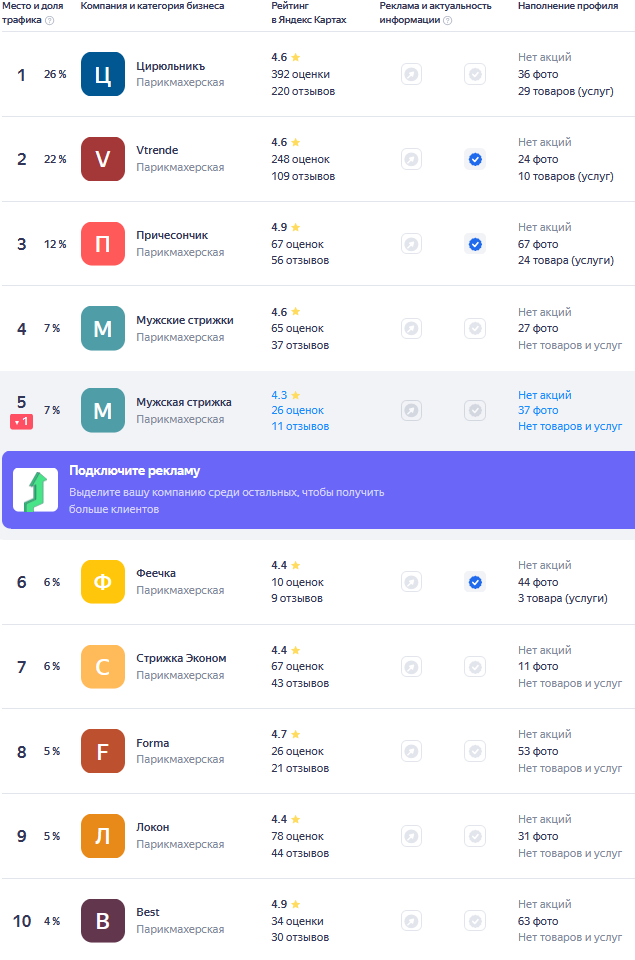
Task: Click the Феечка yellow Ф logo
Action: pyautogui.click(x=103, y=582)
